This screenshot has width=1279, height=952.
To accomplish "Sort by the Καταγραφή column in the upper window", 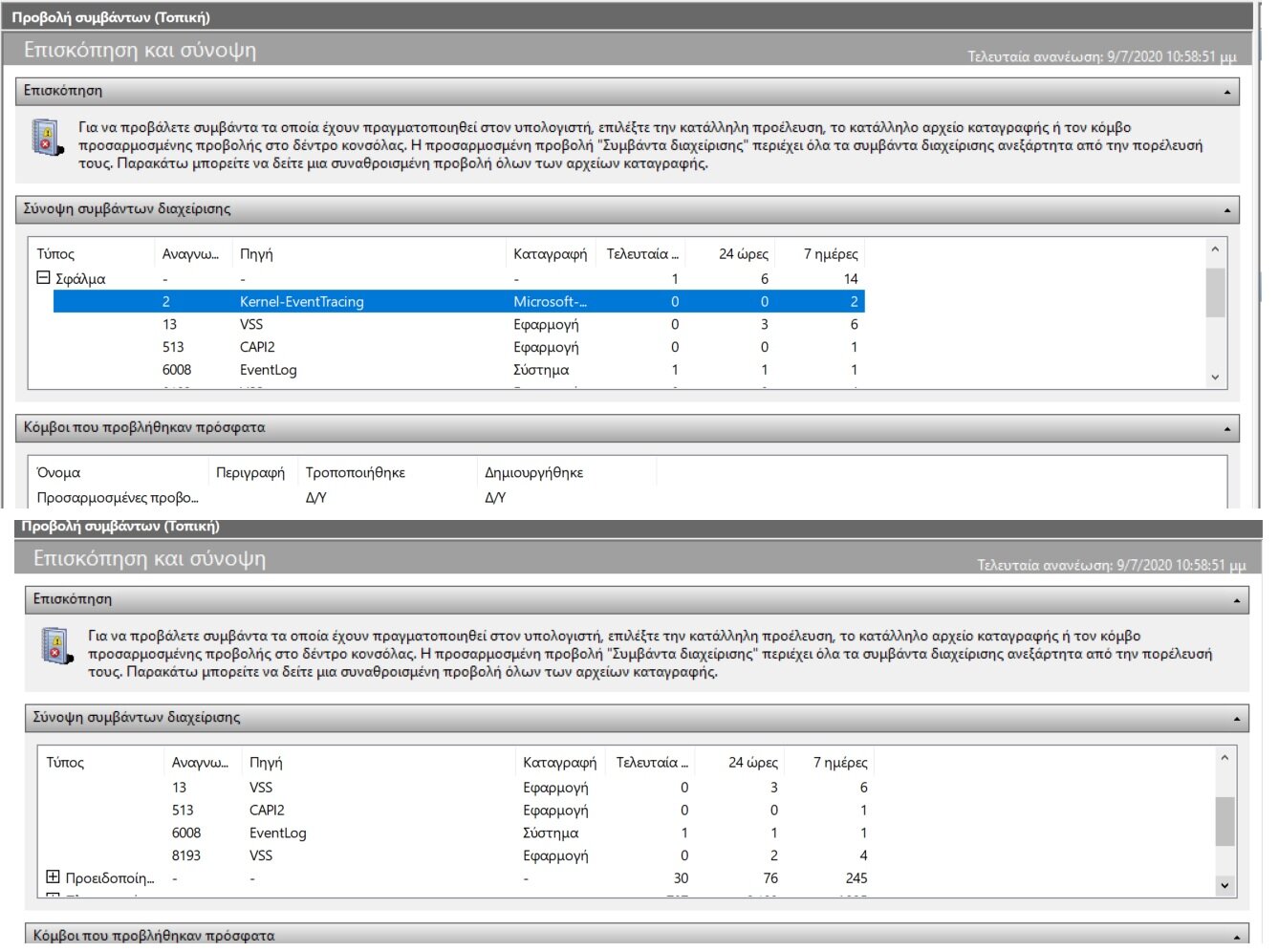I will pos(552,254).
